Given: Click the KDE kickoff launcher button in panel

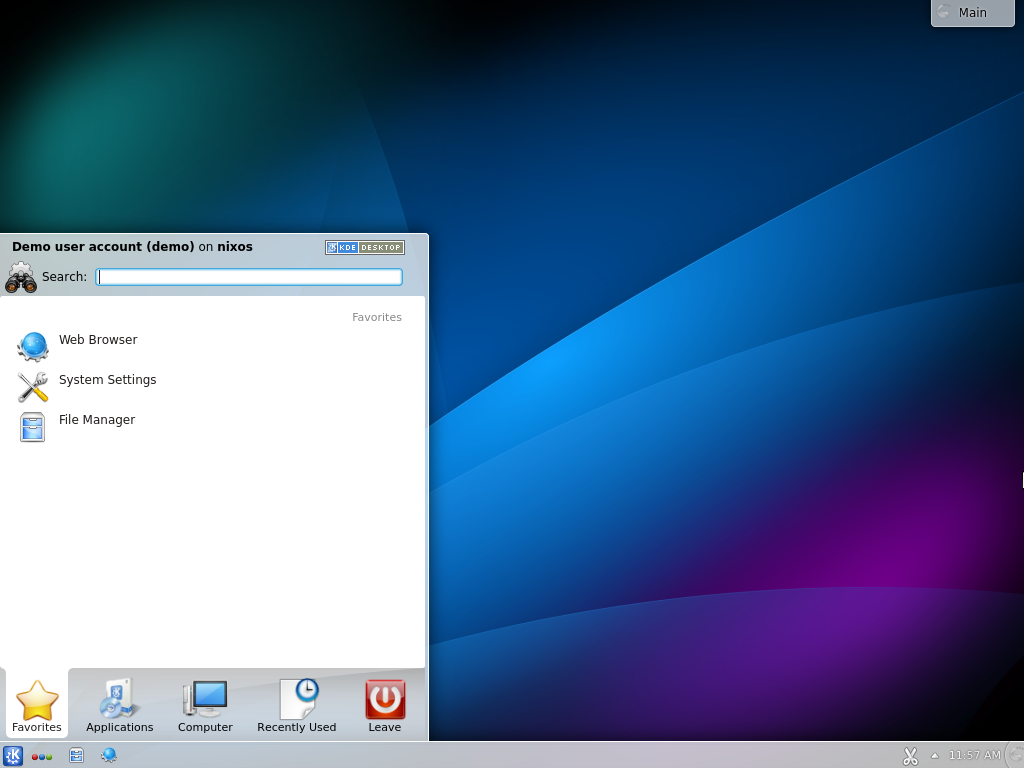Looking at the screenshot, I should (x=12, y=756).
